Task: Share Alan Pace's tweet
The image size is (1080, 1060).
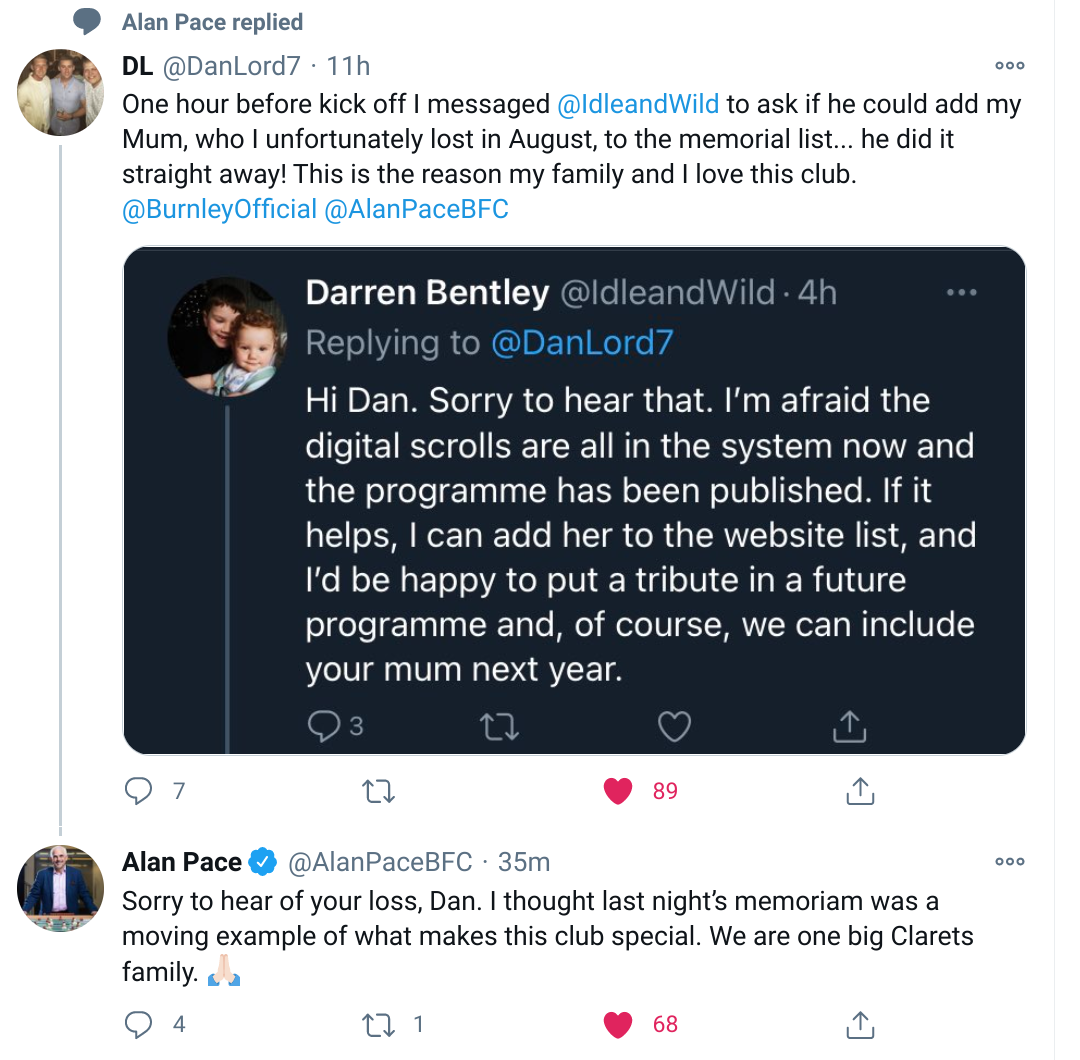Action: pos(859,1023)
